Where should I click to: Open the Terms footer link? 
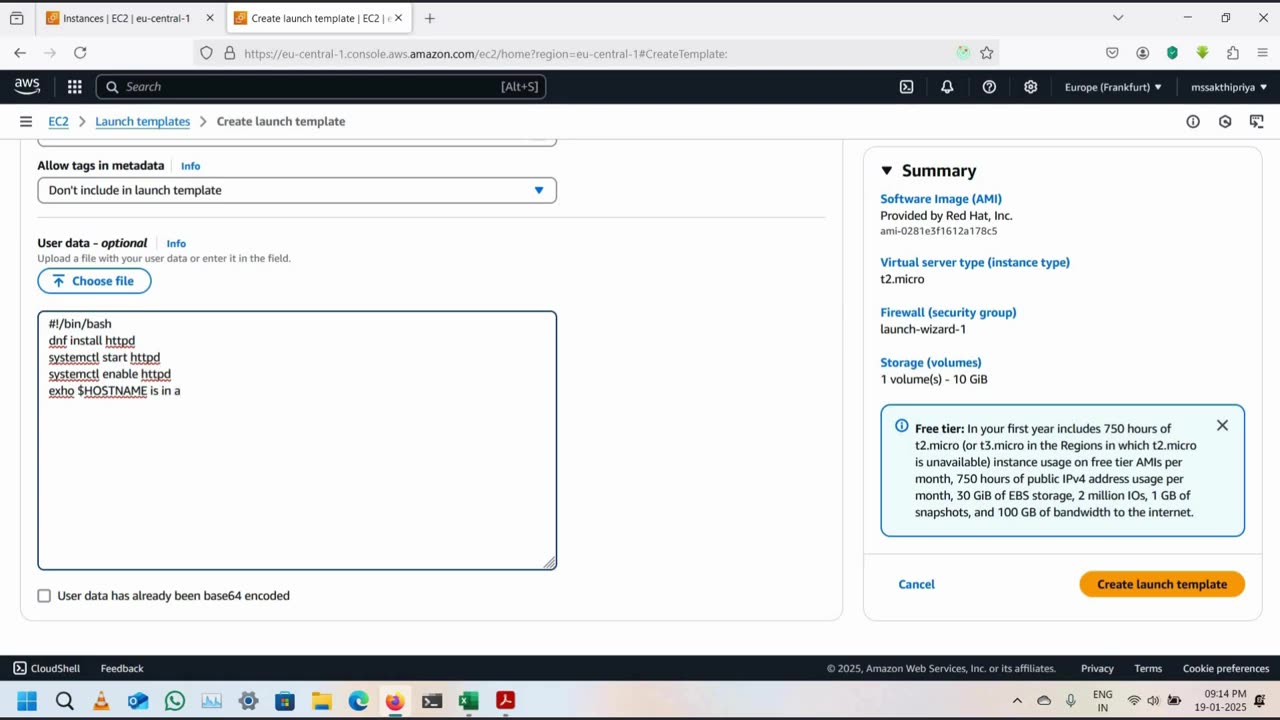[x=1148, y=668]
